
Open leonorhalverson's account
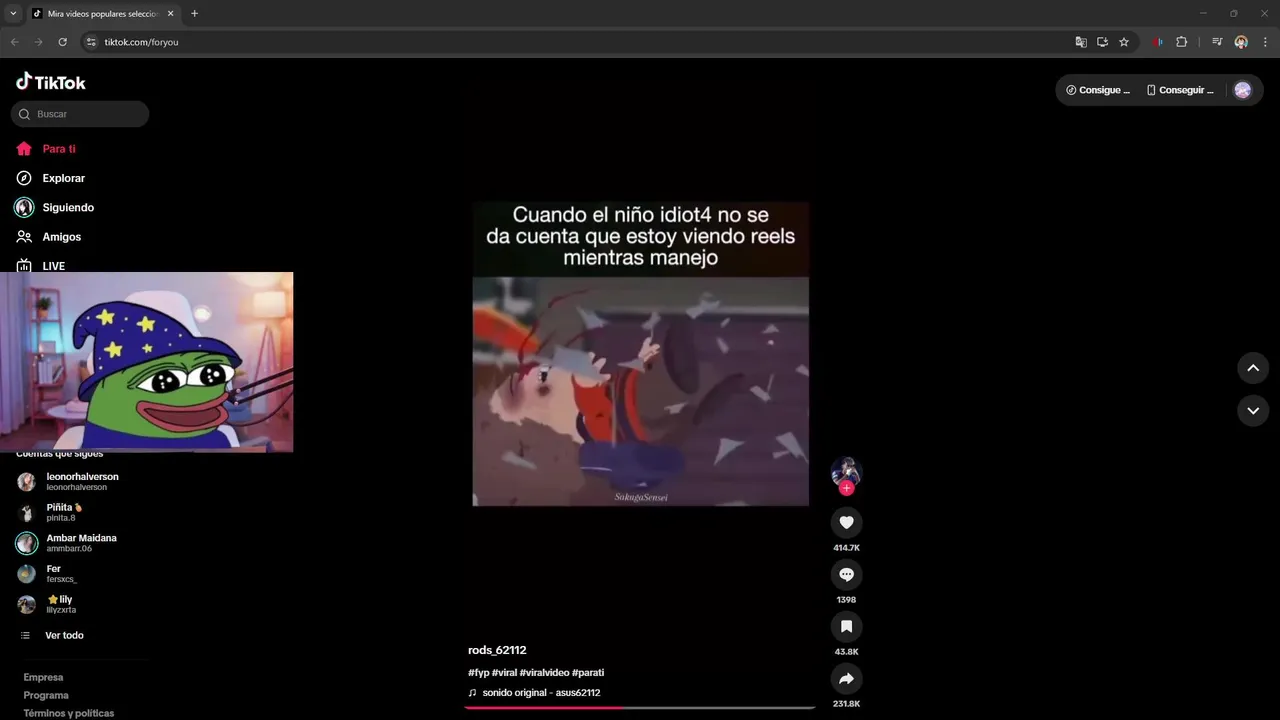point(68,481)
